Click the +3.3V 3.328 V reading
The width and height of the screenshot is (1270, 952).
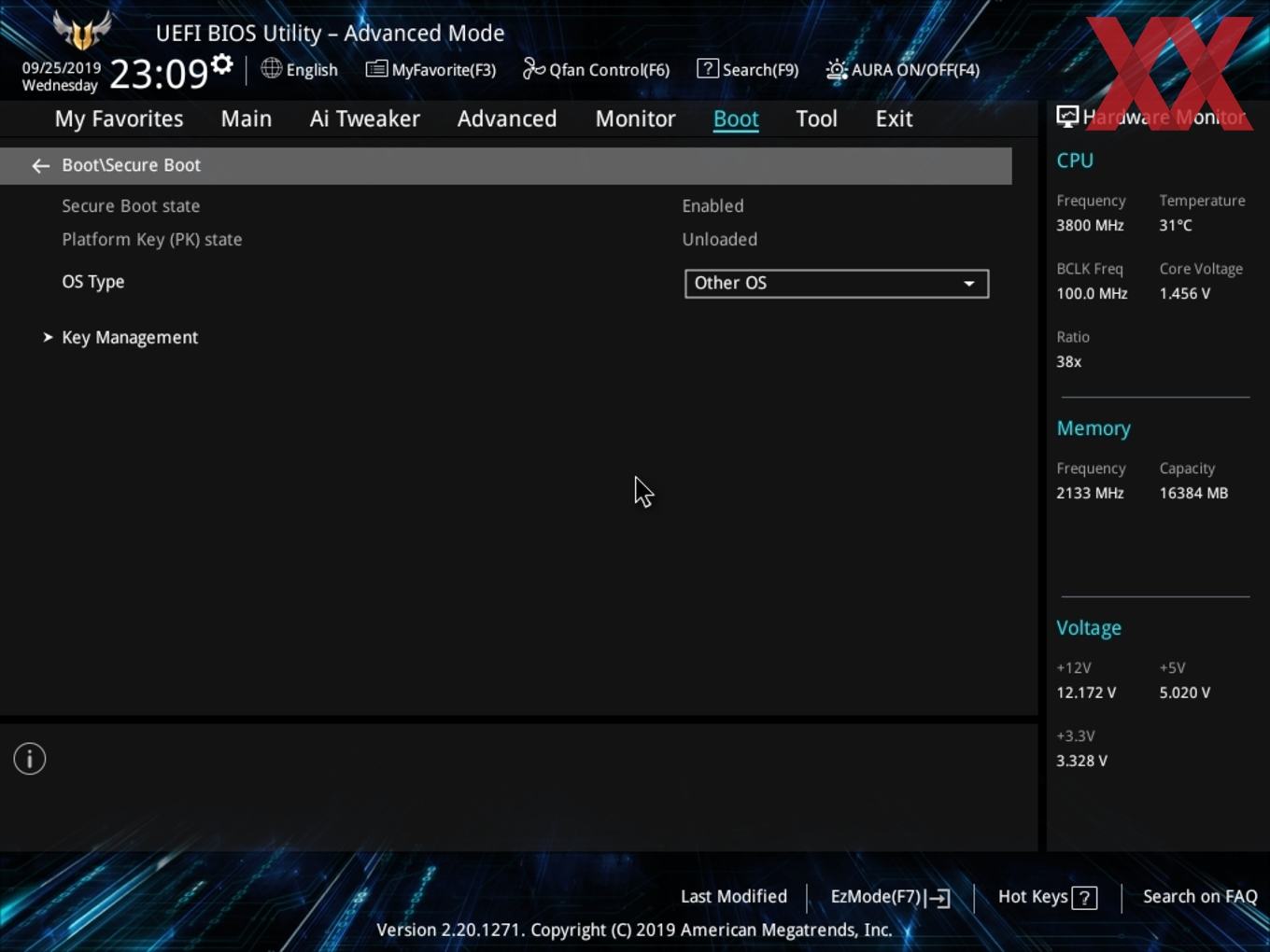[1081, 761]
